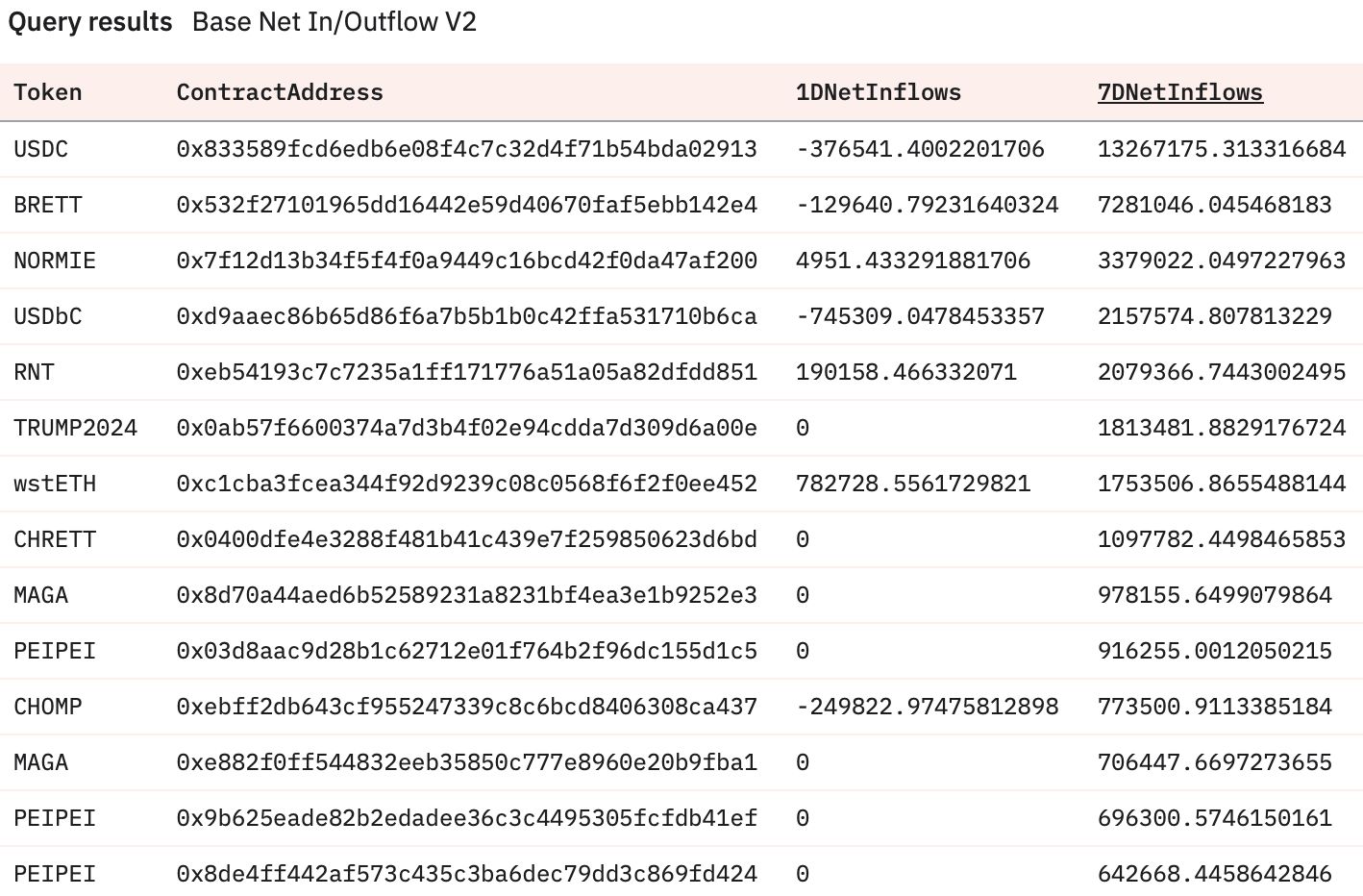Click the 1DNetInflows column header
The width and height of the screenshot is (1363, 896).
[x=878, y=92]
